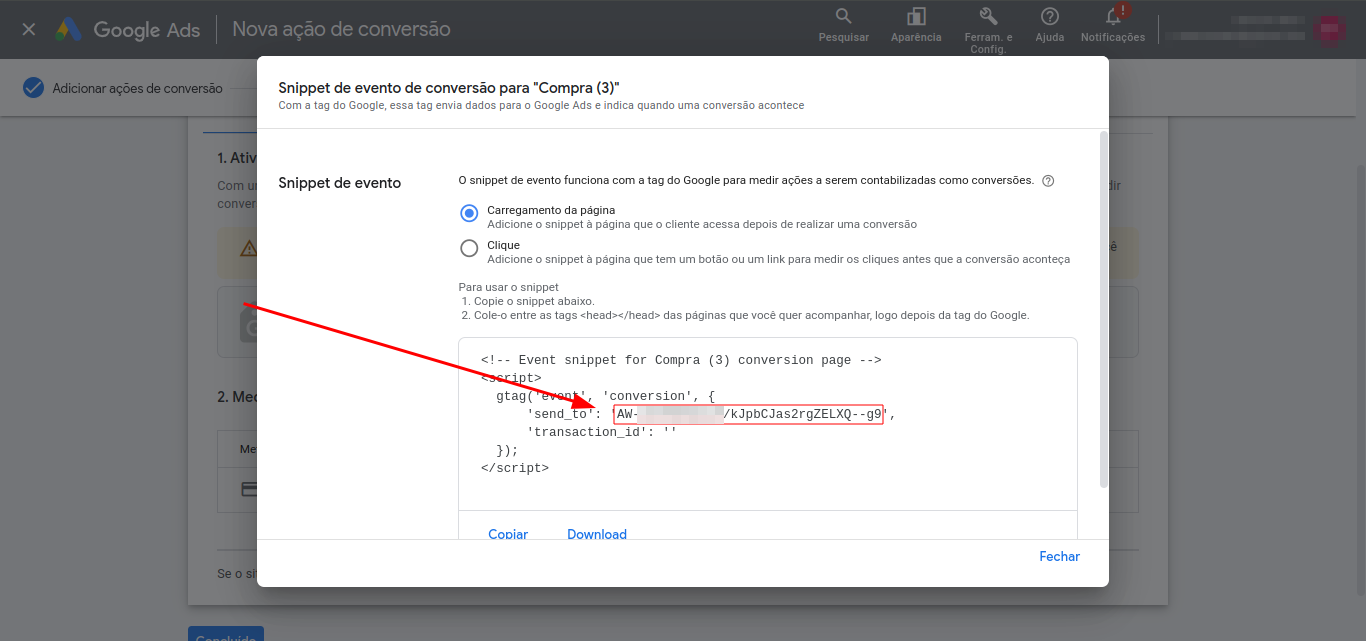Click the dialog's vertical scrollbar

(1103, 308)
